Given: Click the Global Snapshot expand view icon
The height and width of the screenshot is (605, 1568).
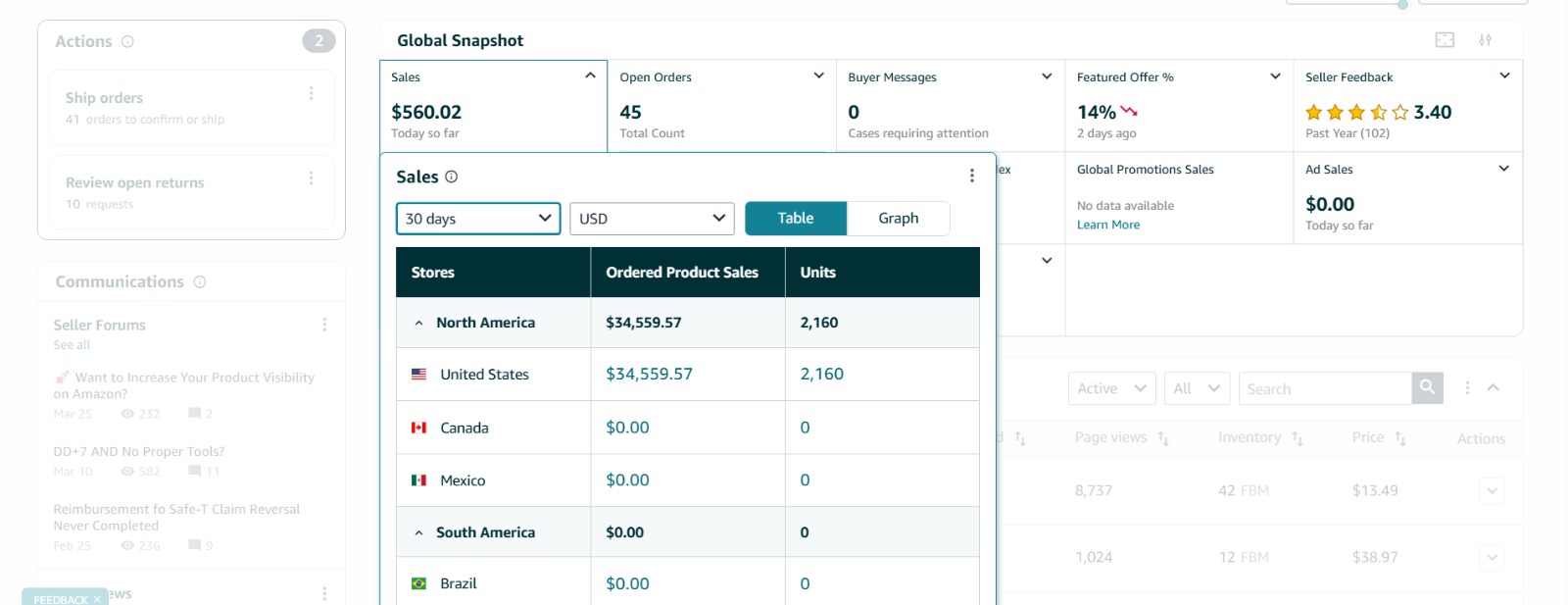Looking at the screenshot, I should (1445, 39).
